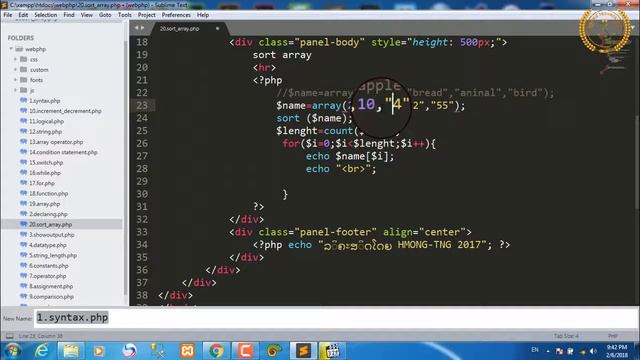Open 3.showoutput.php in sidebar

click(x=51, y=235)
